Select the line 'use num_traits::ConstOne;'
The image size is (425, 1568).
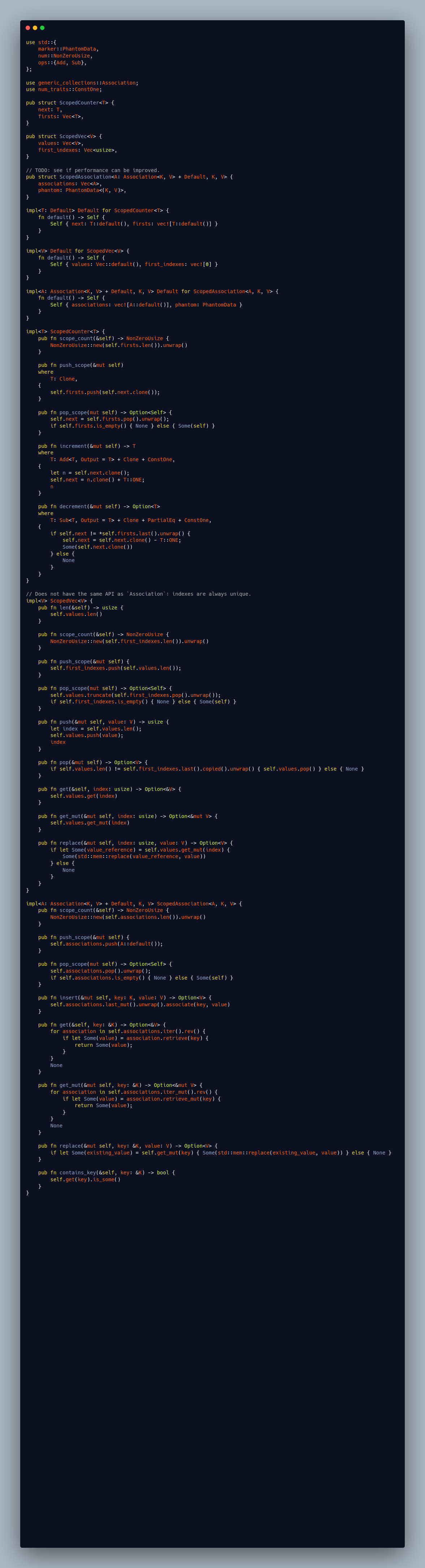64,90
